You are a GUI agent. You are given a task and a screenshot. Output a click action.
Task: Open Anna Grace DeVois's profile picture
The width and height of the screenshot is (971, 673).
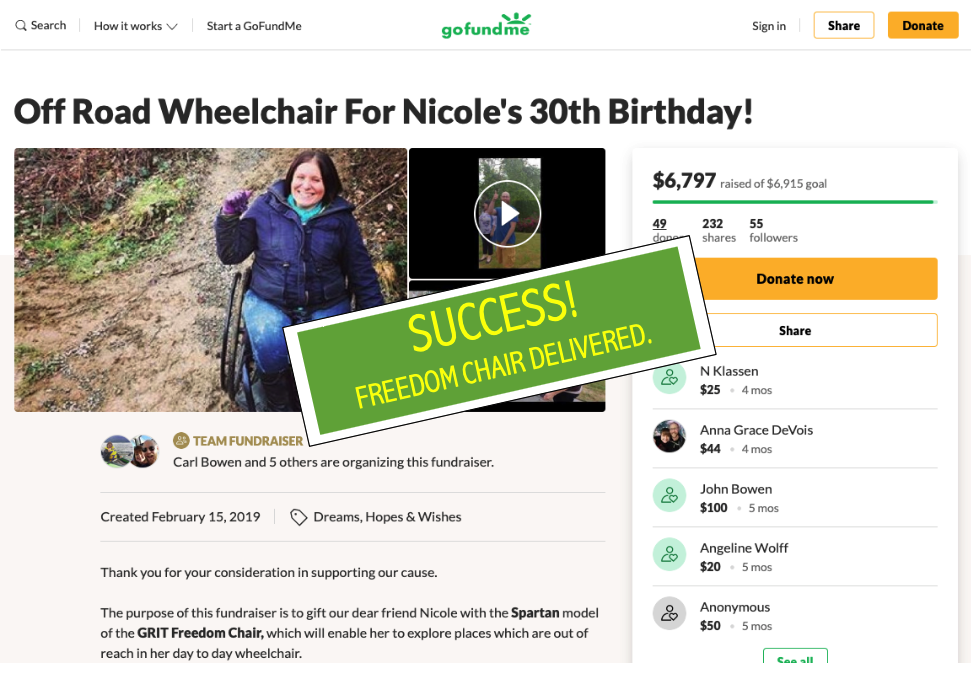click(x=670, y=437)
